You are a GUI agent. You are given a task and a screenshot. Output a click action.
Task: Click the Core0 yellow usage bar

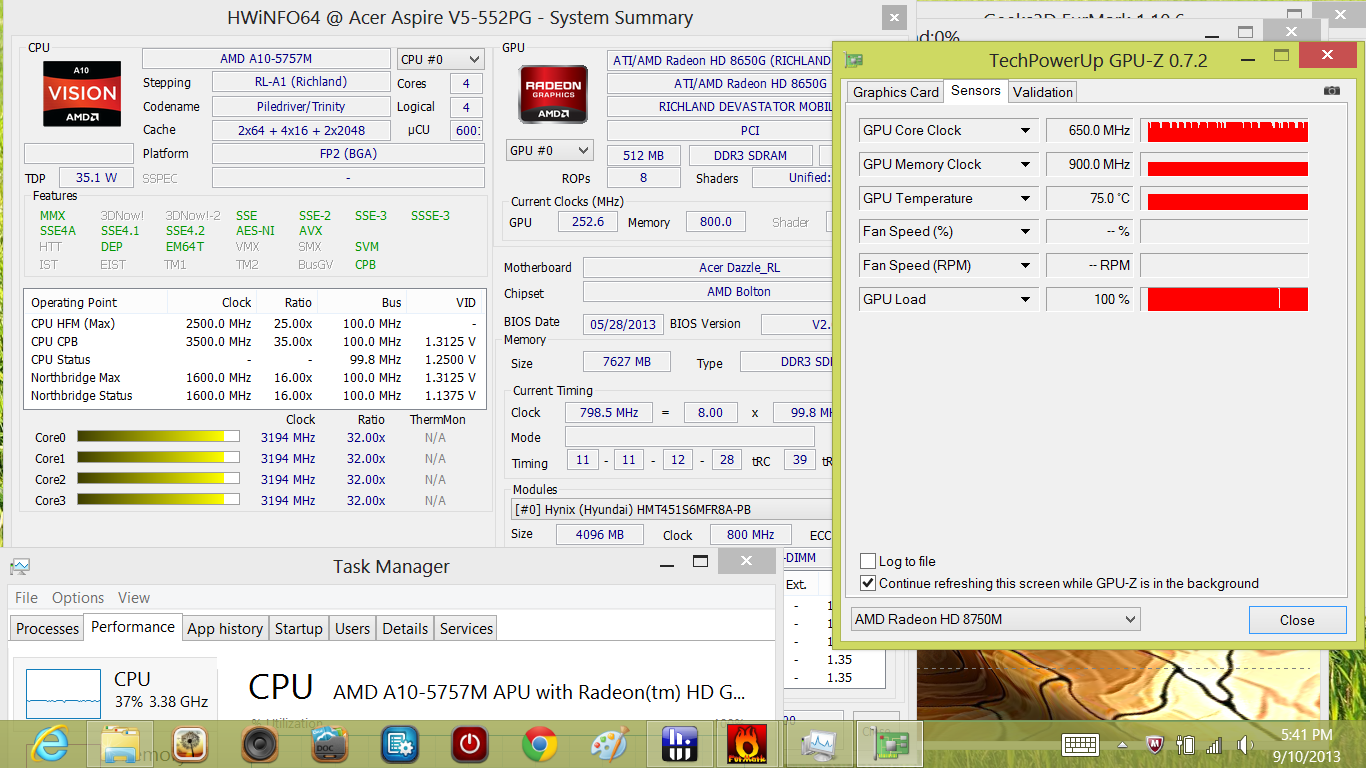pos(158,437)
